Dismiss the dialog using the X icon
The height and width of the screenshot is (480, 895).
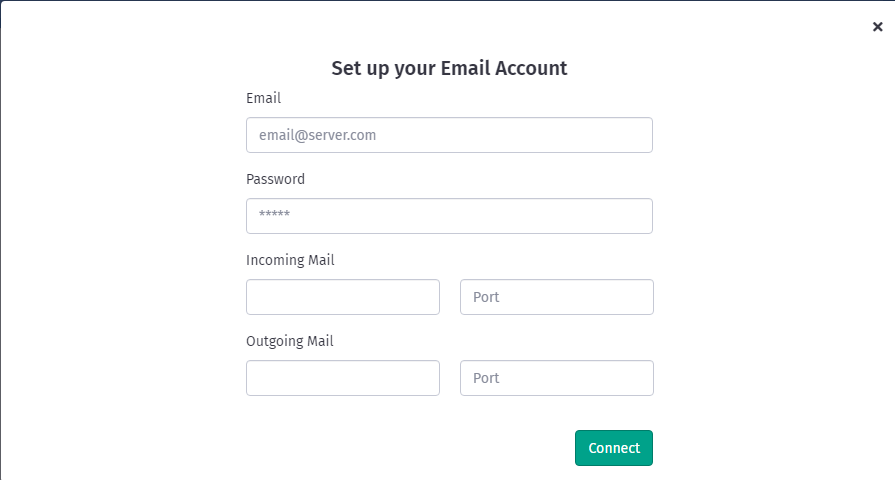tap(877, 27)
